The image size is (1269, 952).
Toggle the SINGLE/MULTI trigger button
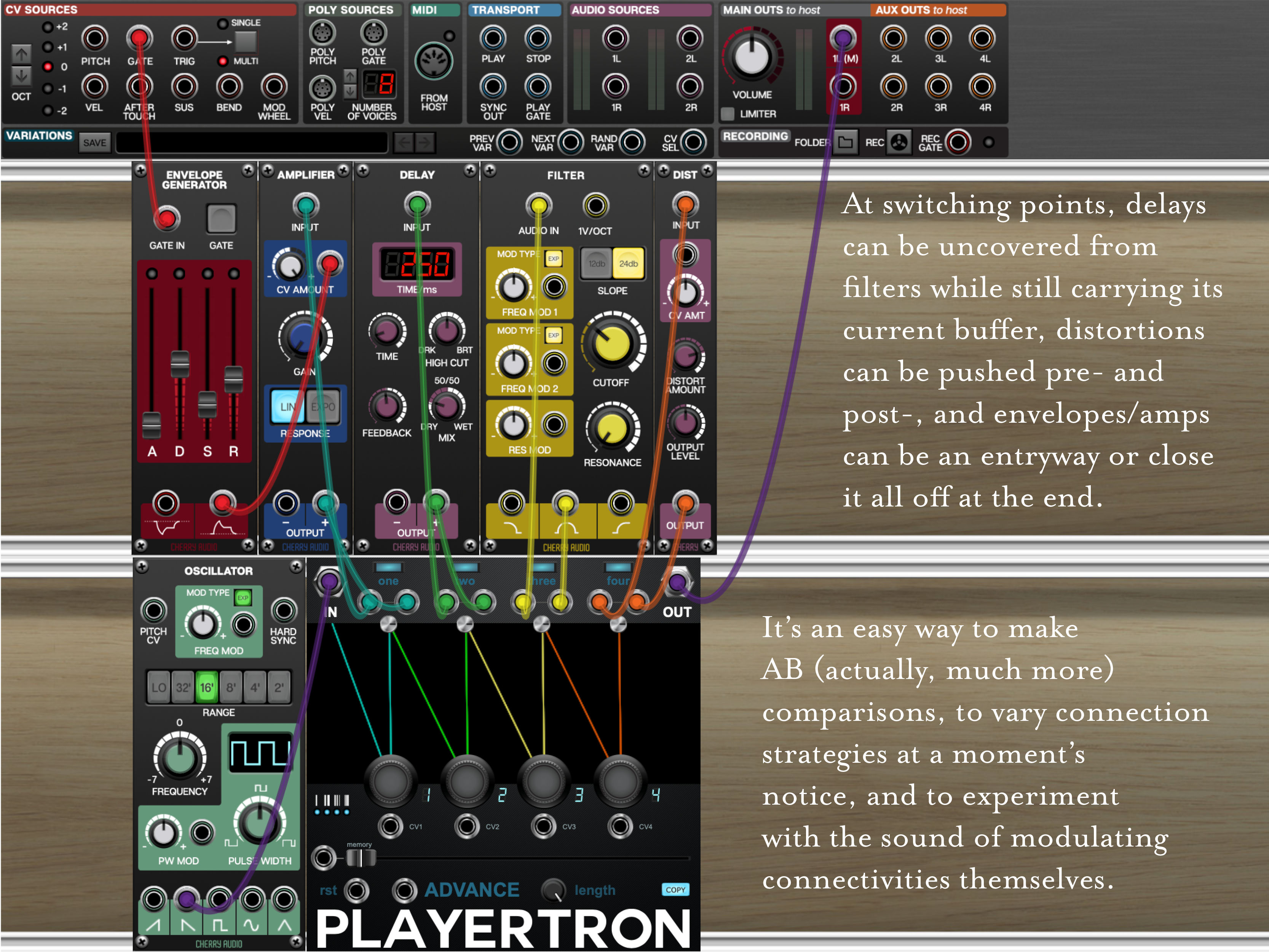tap(246, 41)
